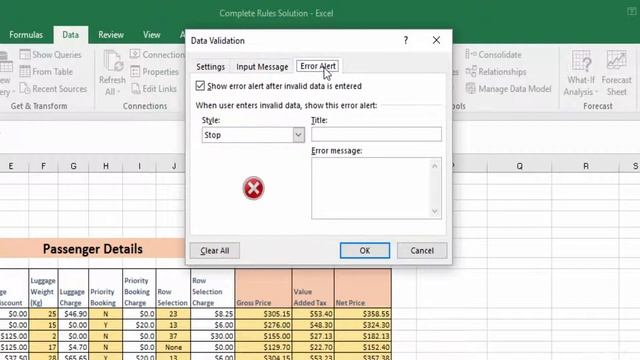Close the Data Validation dialog
640x360 pixels.
436,40
